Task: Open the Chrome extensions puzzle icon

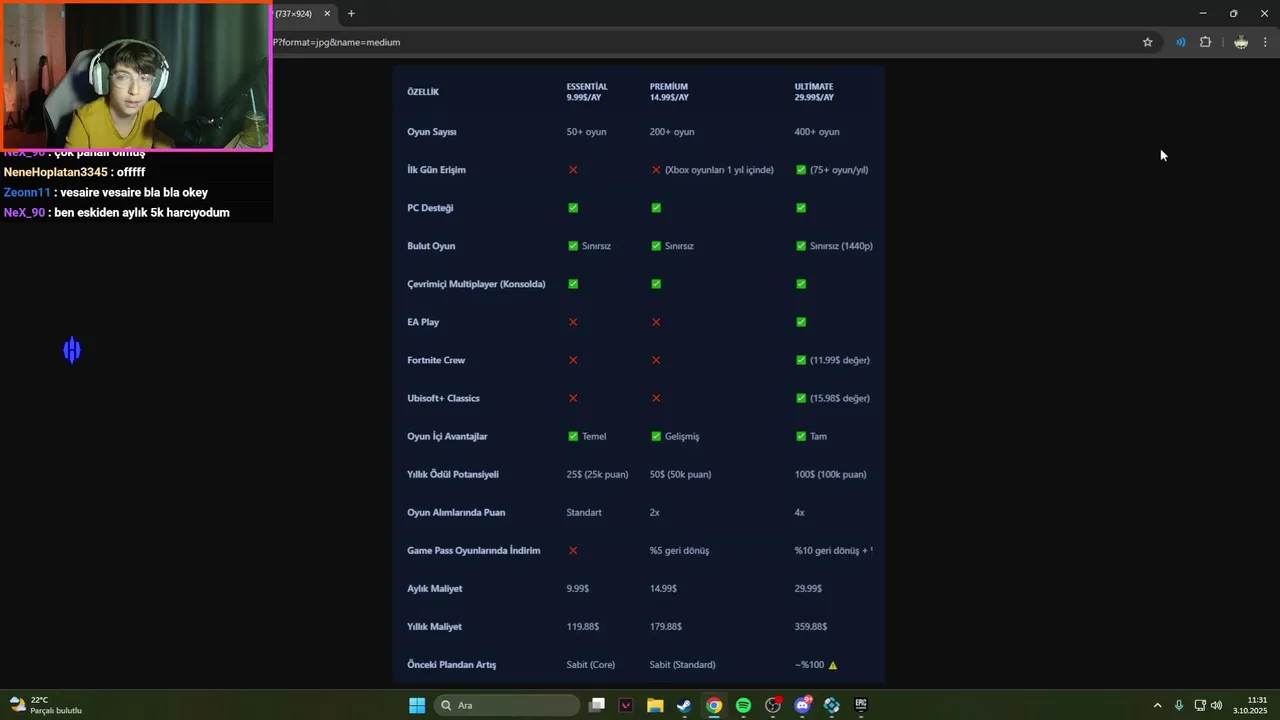Action: [x=1205, y=42]
